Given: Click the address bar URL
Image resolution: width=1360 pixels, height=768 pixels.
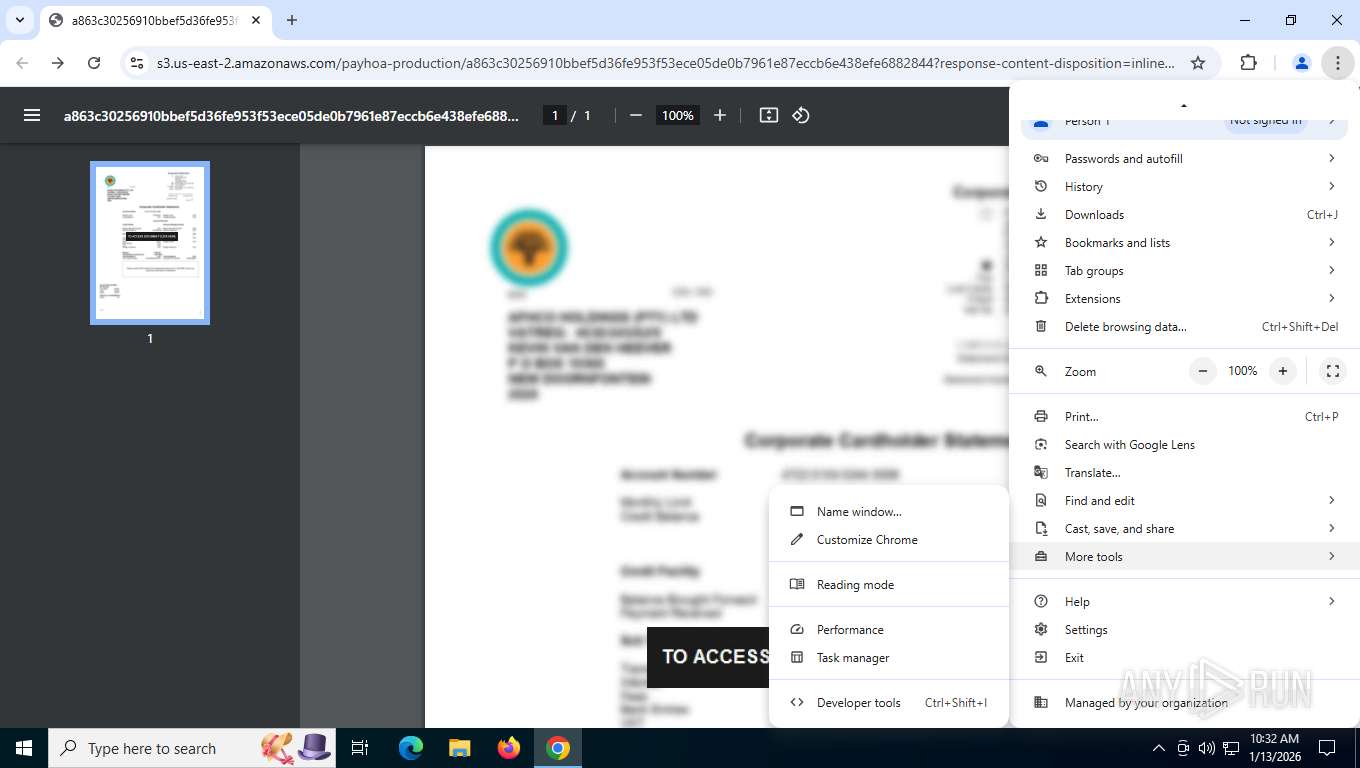Looking at the screenshot, I should [x=666, y=63].
